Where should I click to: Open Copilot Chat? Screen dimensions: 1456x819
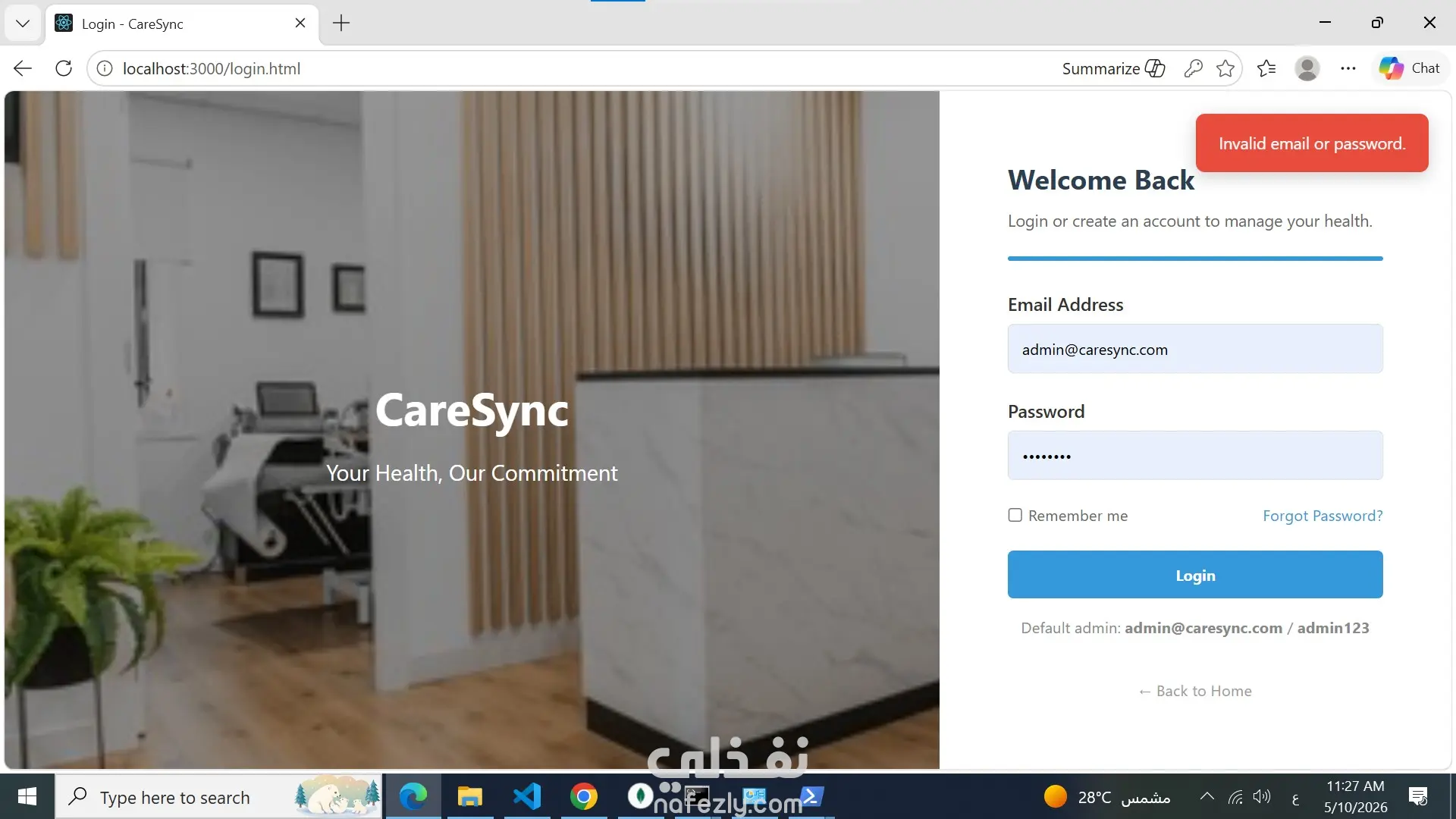(1410, 68)
